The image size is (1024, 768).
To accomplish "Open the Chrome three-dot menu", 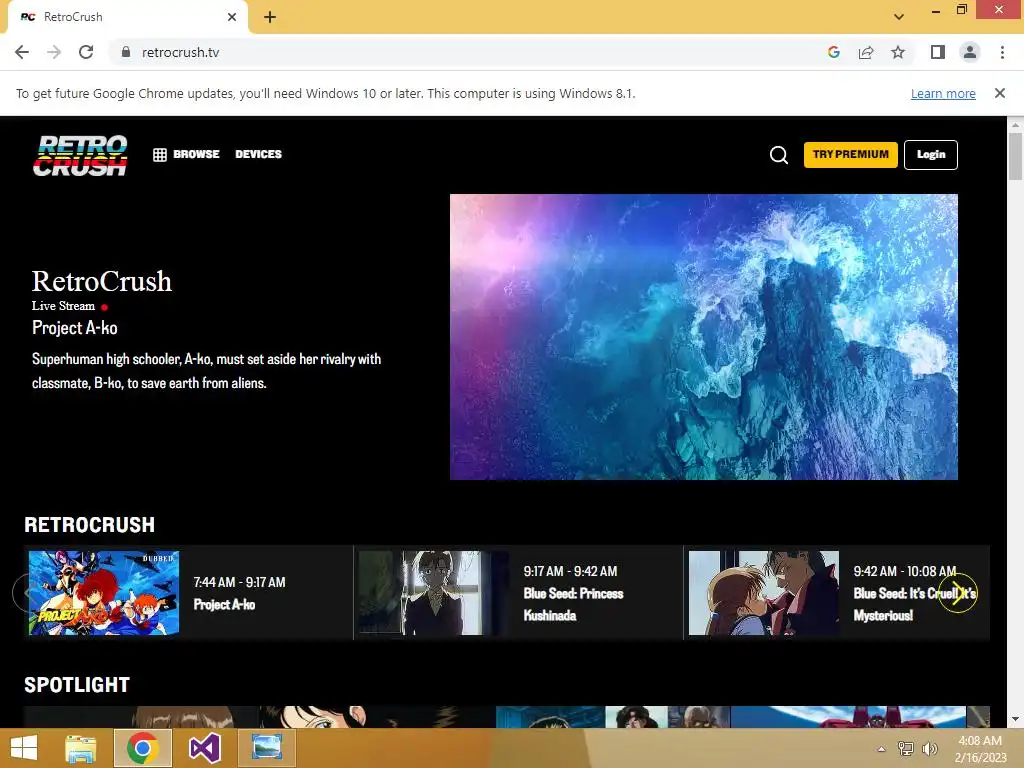I will 1002,52.
